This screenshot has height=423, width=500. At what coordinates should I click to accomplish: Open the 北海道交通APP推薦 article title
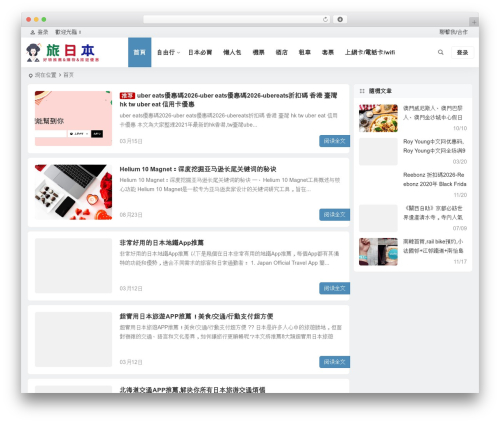coord(192,390)
